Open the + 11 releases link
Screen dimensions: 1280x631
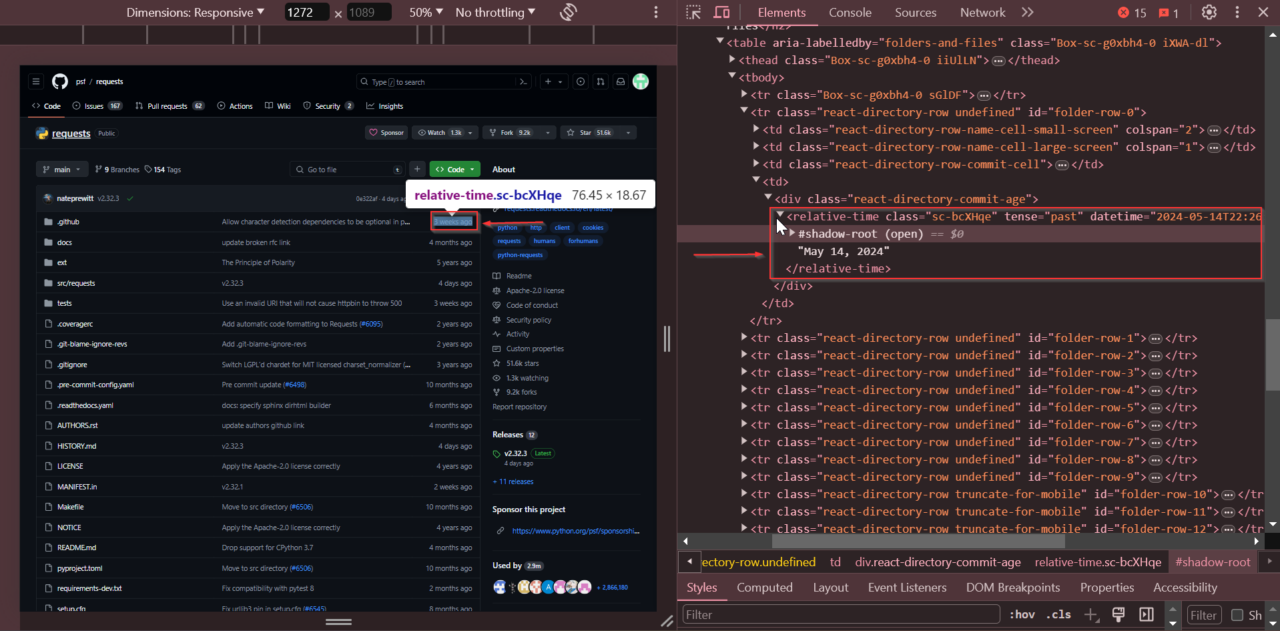(513, 481)
